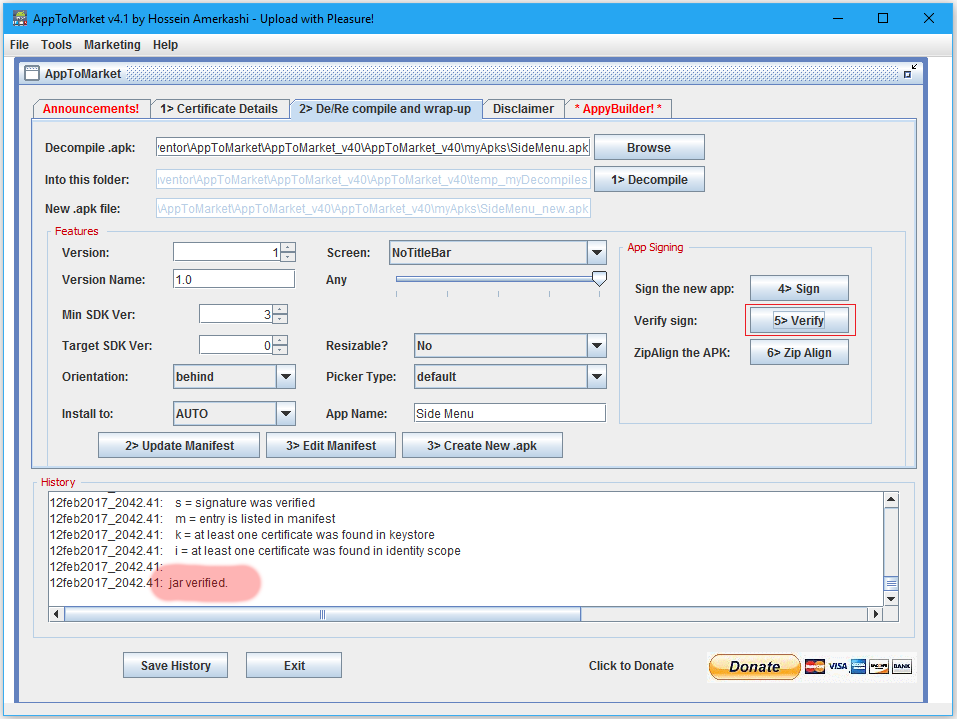Viewport: 957px width, 719px height.
Task: Click the yellow Donate button
Action: pos(754,667)
